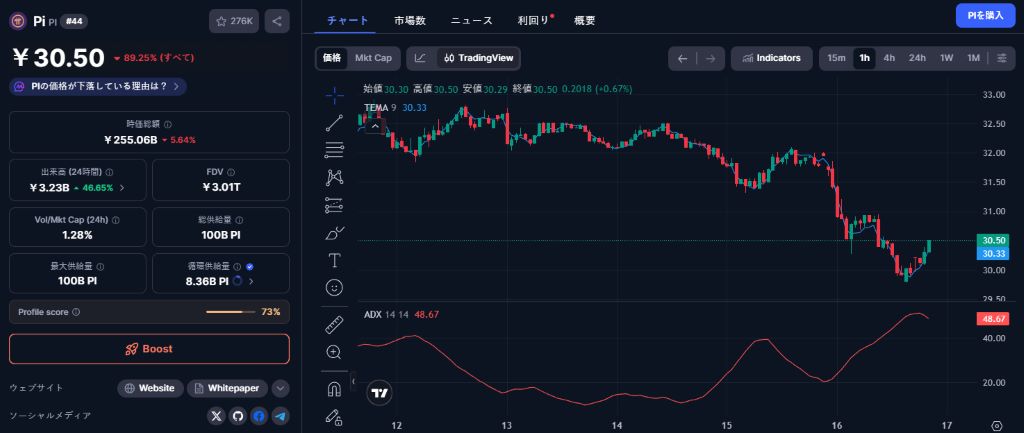Toggle lock all drawing tools icon

[x=334, y=416]
